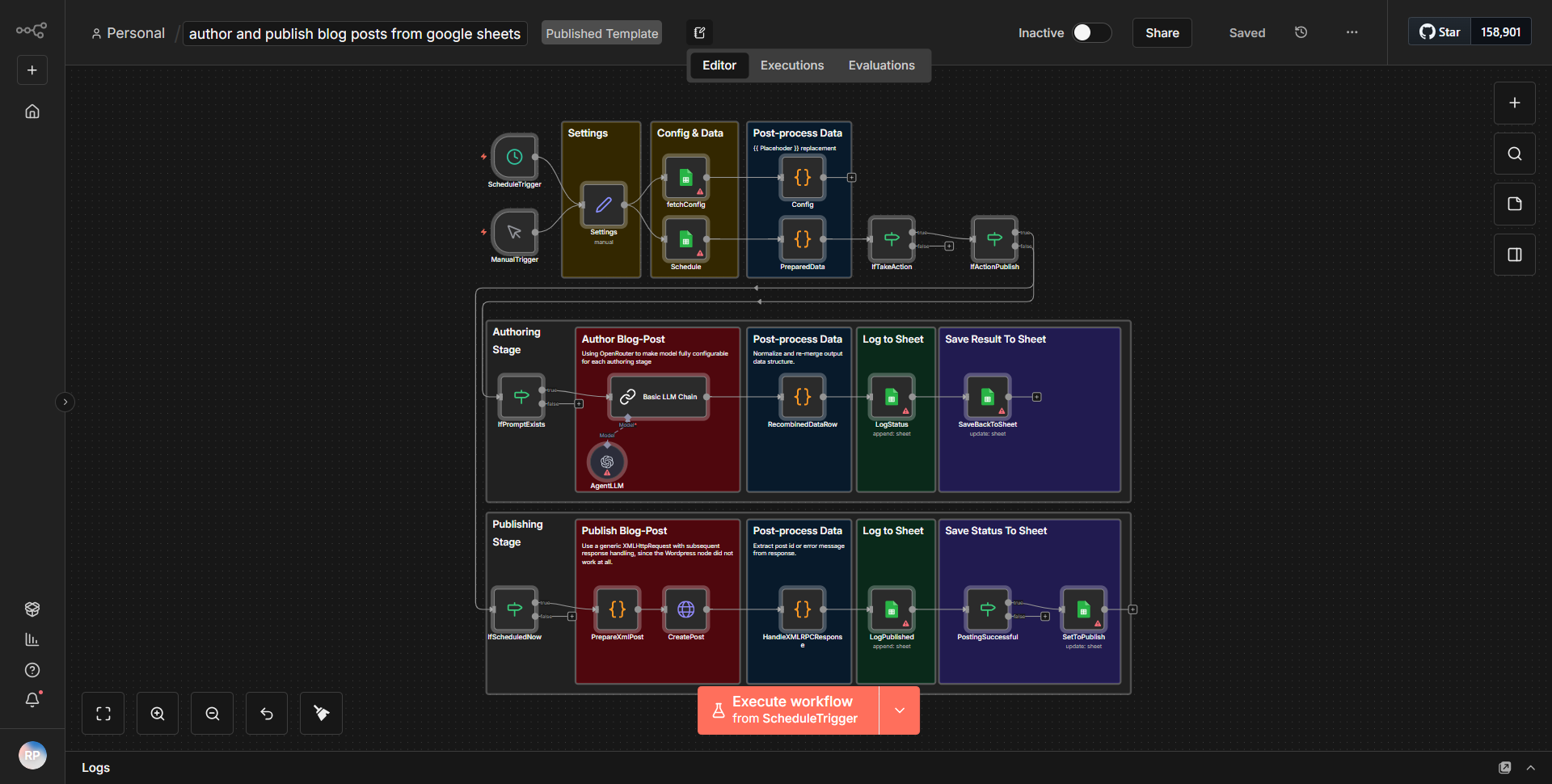Image resolution: width=1552 pixels, height=784 pixels.
Task: Select the Config code node
Action: (803, 177)
